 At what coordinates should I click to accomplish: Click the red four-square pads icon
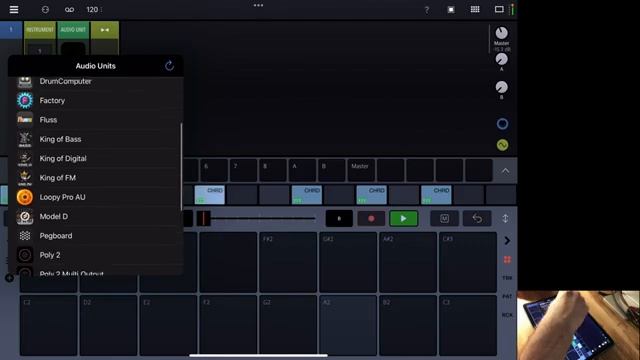click(507, 260)
